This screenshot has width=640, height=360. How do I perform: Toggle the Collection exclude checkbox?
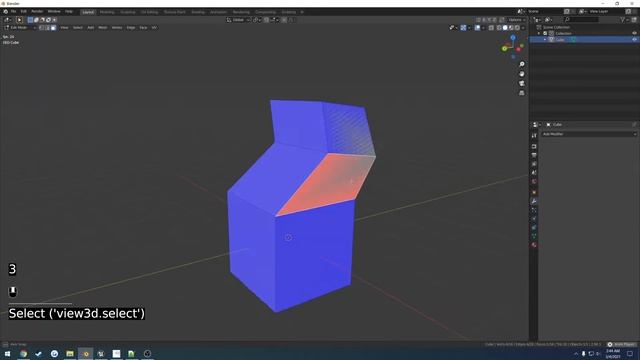[545, 33]
